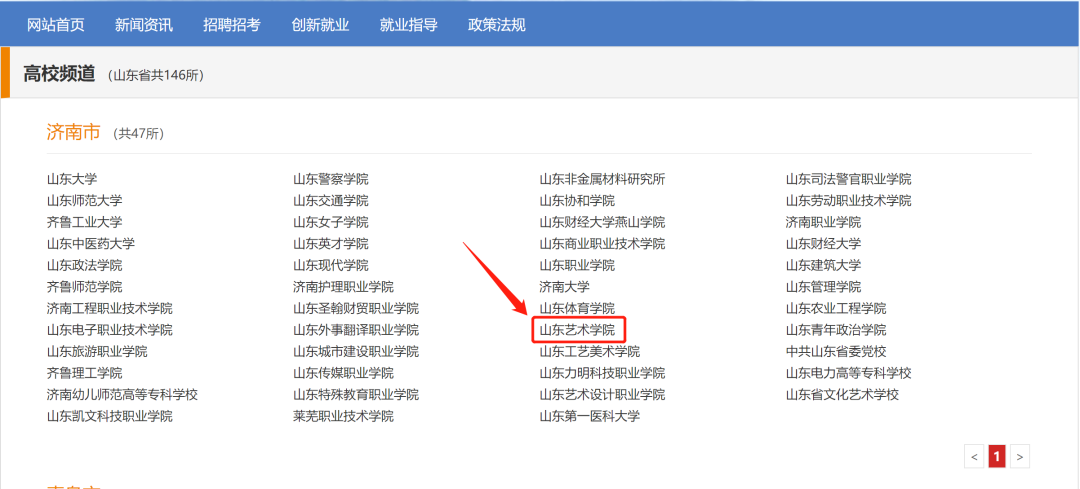Open the 创新就业 menu item
This screenshot has height=489, width=1080.
point(320,25)
